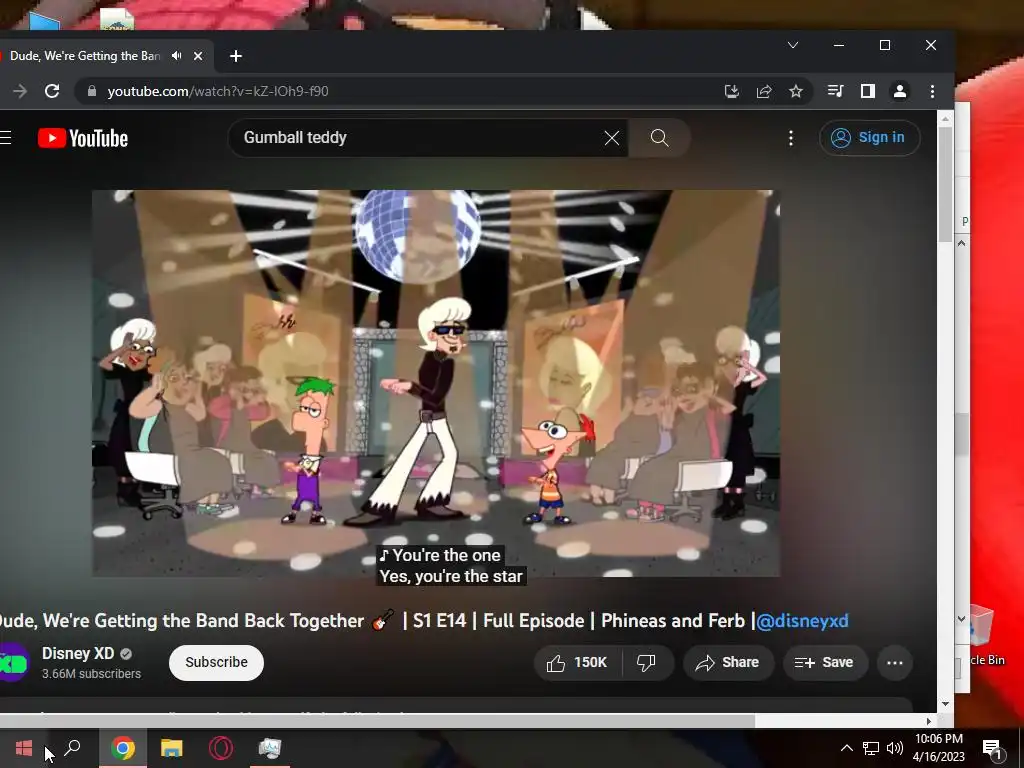1024x768 pixels.
Task: Open YouTube guide hamburger menu
Action: pyautogui.click(x=6, y=138)
